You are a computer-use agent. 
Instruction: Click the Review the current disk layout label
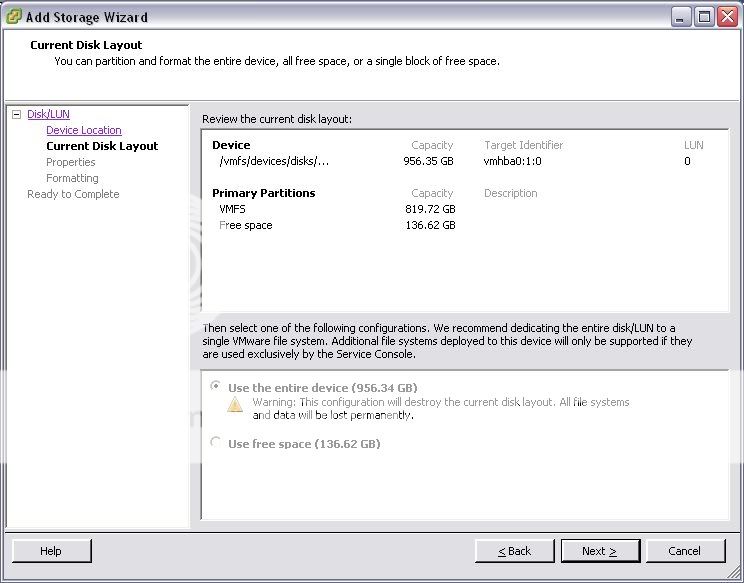coord(277,119)
